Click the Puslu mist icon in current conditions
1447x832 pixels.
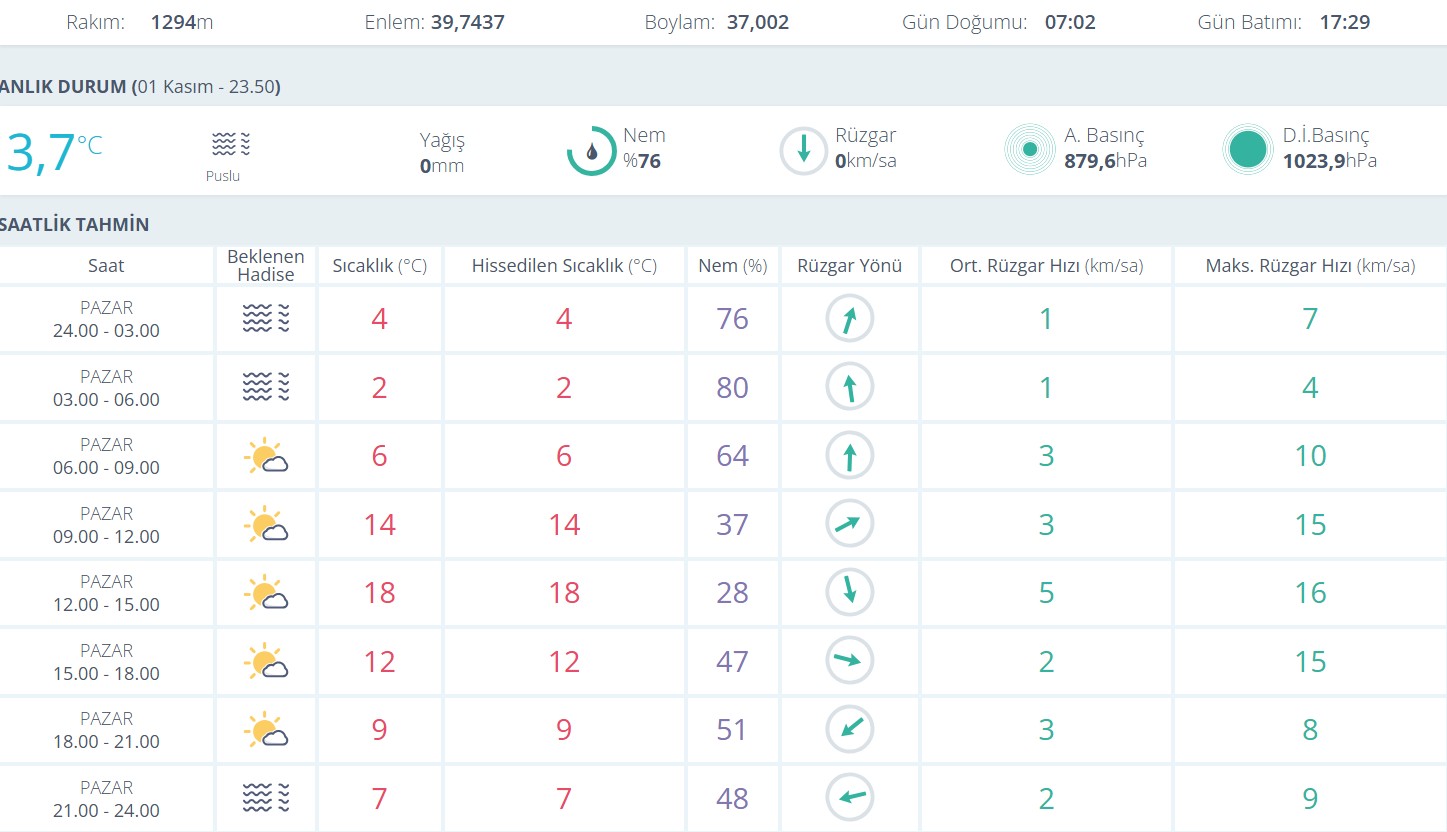[x=231, y=145]
